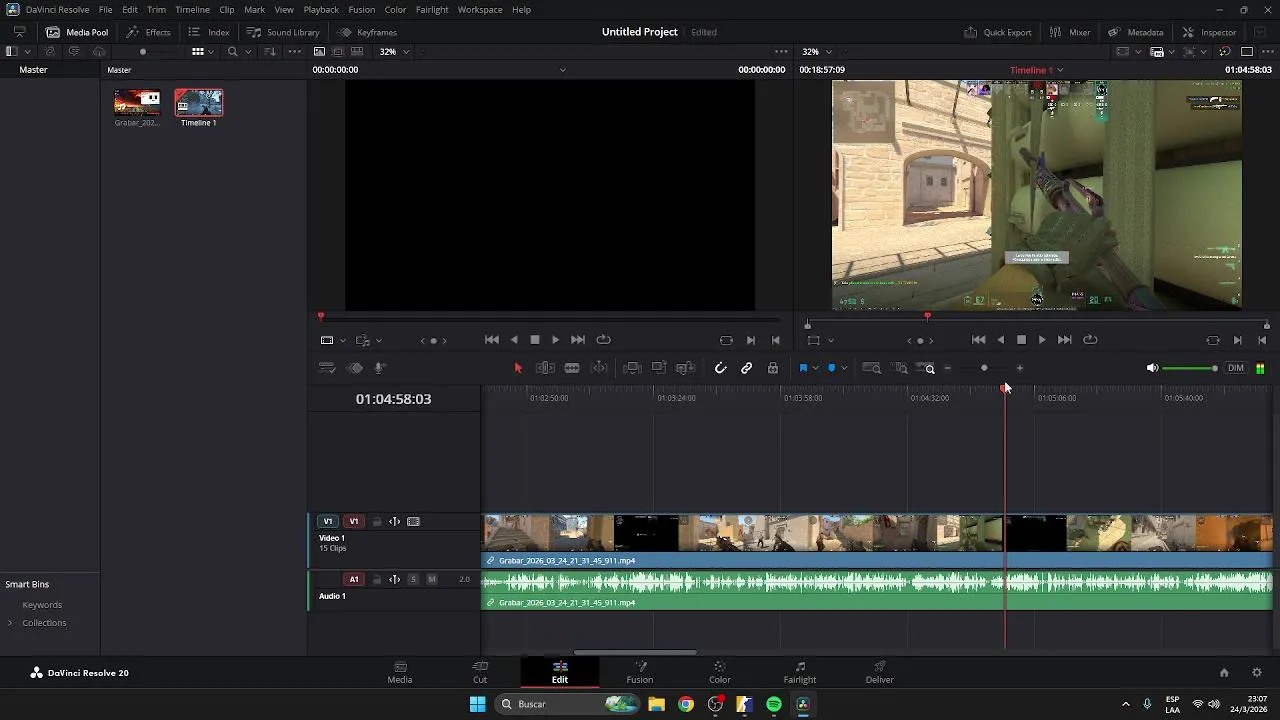This screenshot has width=1280, height=720.
Task: Click Quick Export button
Action: (x=998, y=32)
